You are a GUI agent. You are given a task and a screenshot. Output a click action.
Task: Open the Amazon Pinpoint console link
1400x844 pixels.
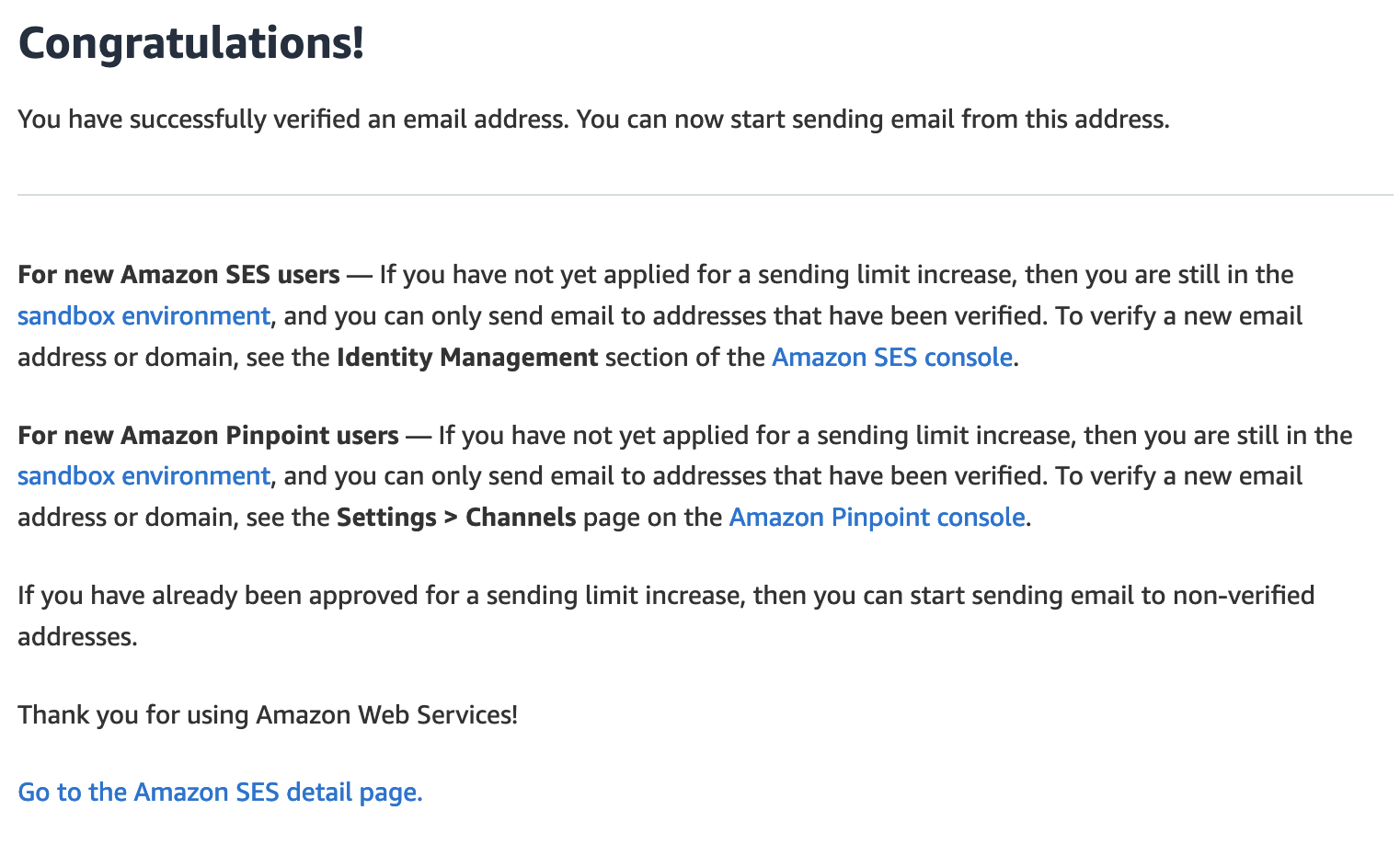click(877, 517)
